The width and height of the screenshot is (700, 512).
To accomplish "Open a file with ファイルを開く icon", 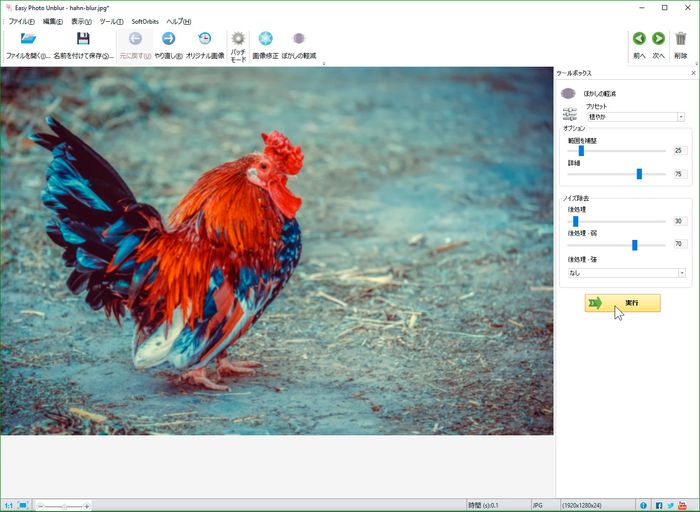I will coord(28,39).
